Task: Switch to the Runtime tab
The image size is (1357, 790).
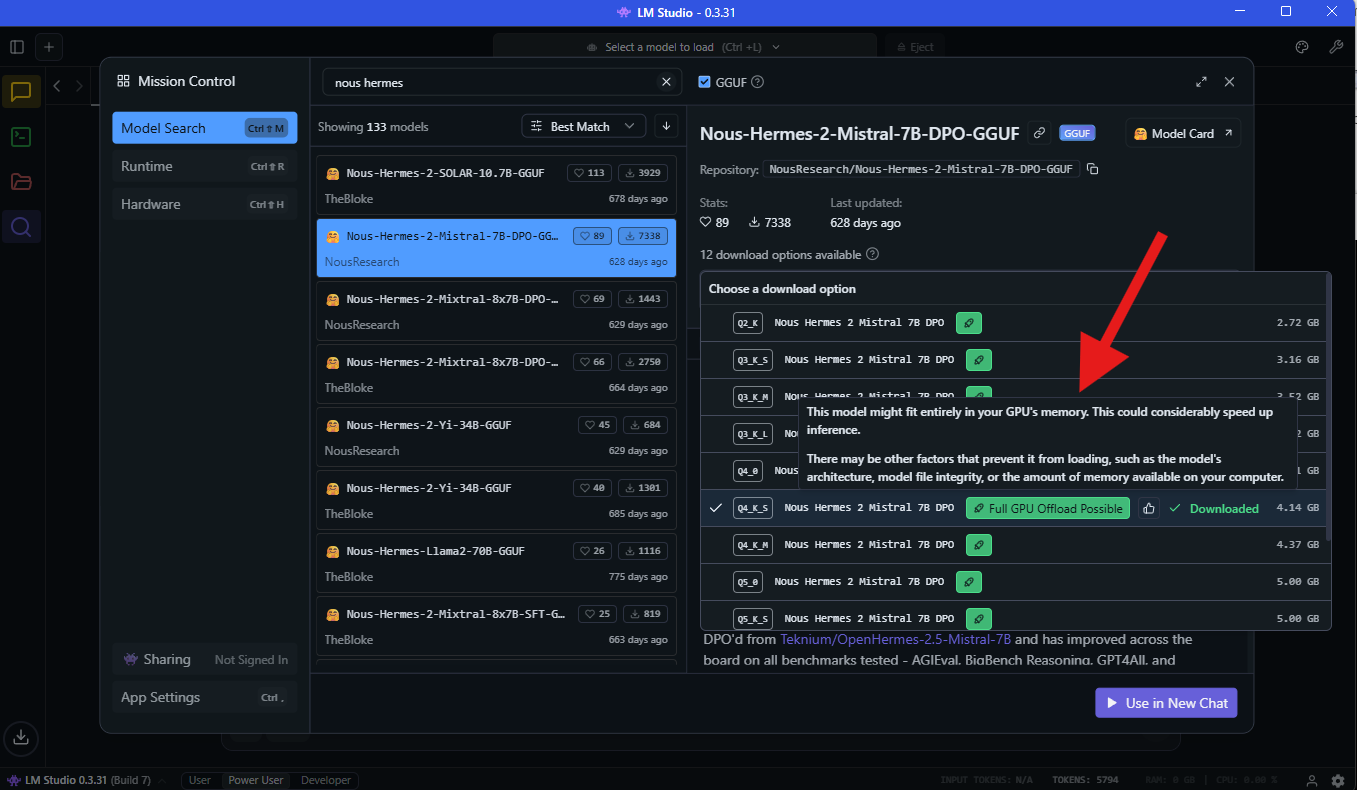Action: (204, 166)
